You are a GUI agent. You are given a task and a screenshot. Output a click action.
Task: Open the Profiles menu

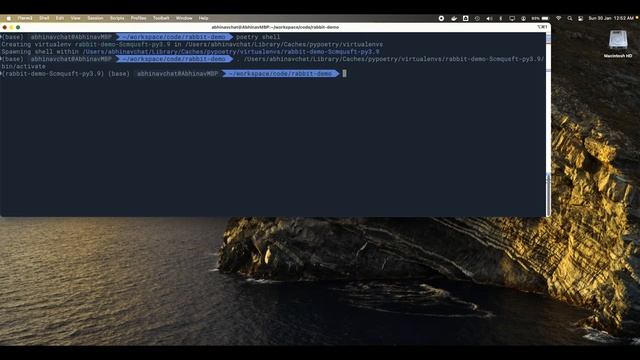point(138,18)
